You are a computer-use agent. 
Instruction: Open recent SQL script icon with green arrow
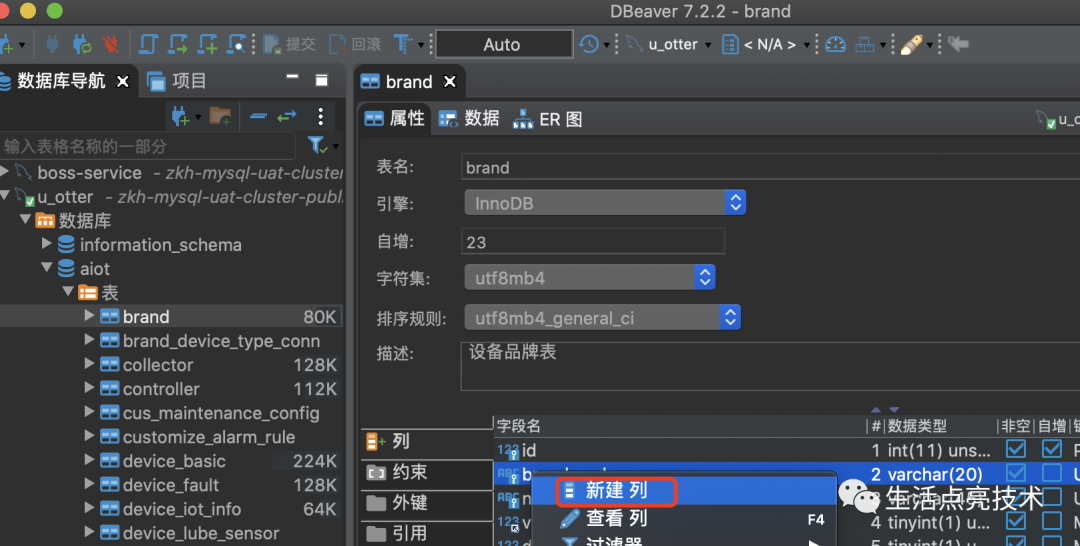[x=178, y=44]
